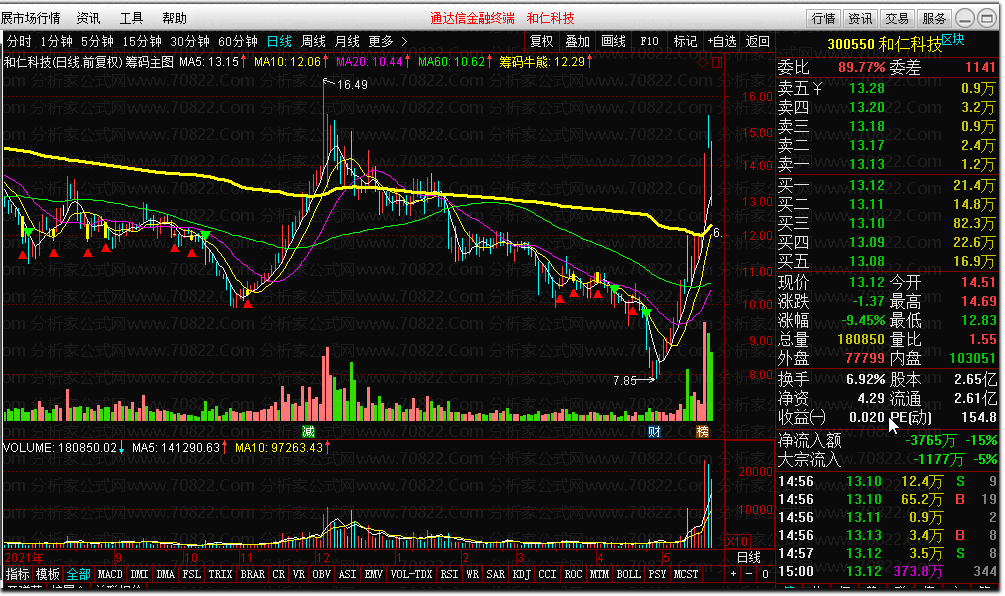1005x596 pixels.
Task: Click the 标记 toolbar button
Action: pyautogui.click(x=685, y=42)
